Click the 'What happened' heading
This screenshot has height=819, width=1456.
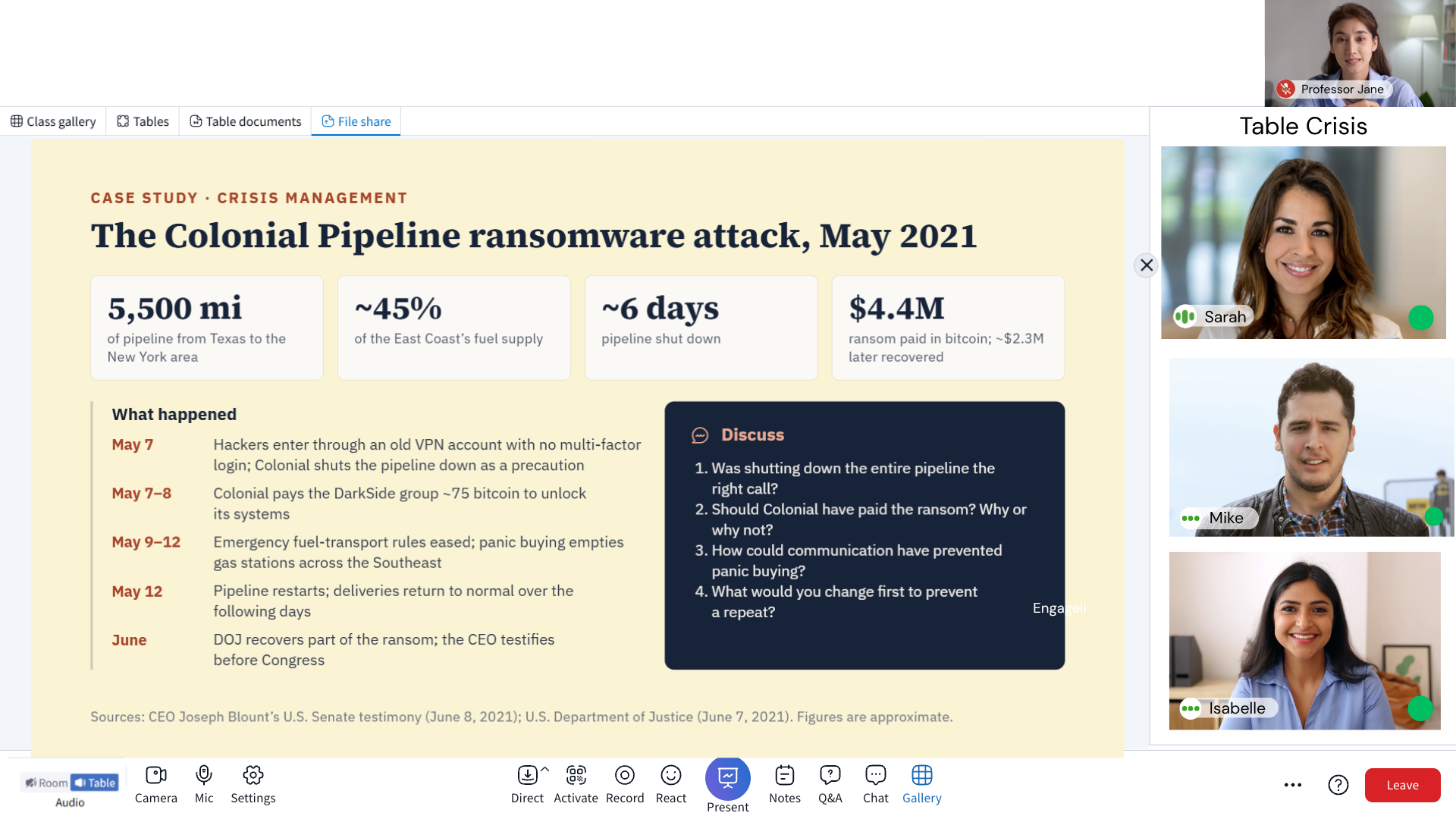coord(174,414)
